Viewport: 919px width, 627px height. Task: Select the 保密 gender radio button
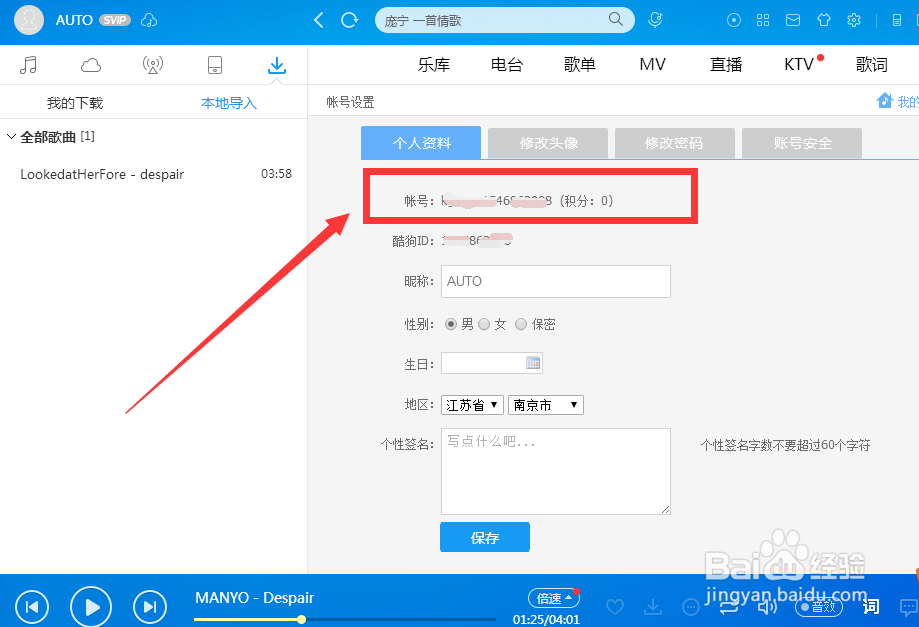(x=521, y=324)
